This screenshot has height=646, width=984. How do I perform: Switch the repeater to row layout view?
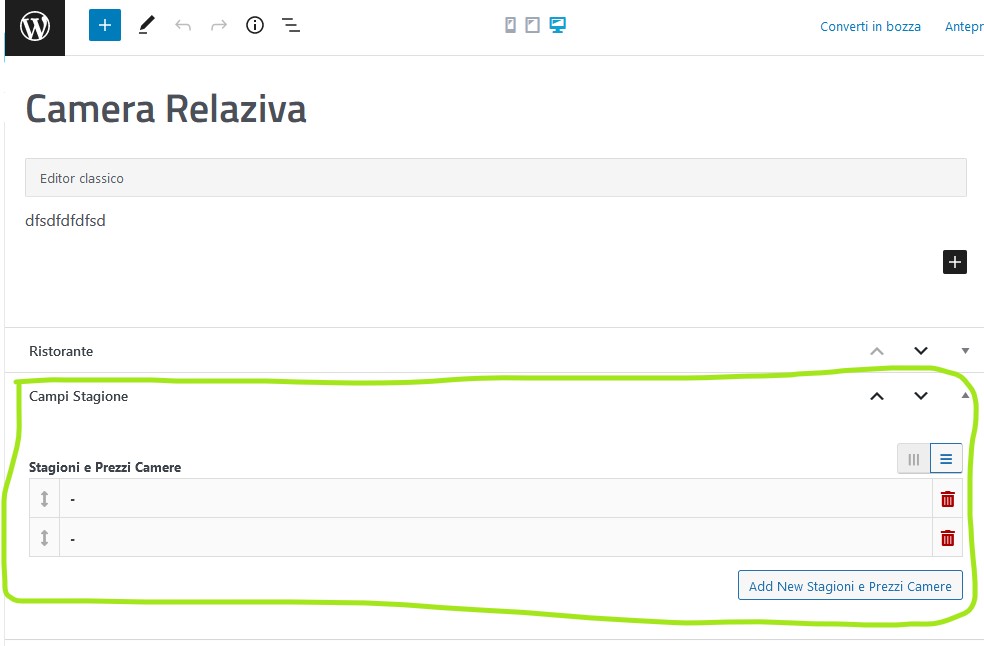pos(946,459)
